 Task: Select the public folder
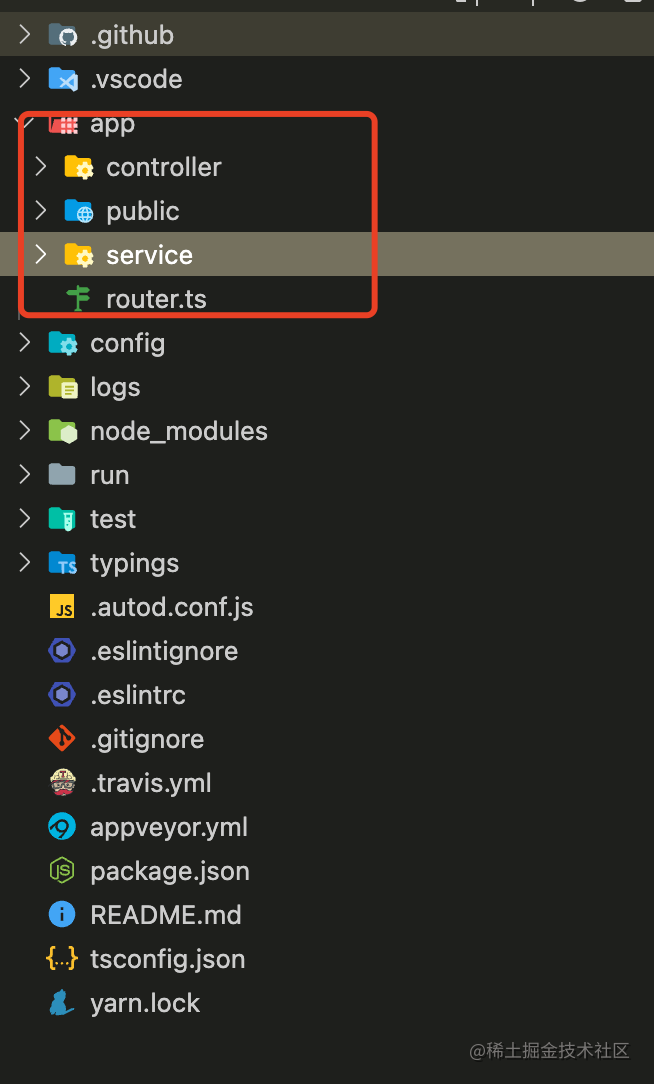pyautogui.click(x=142, y=211)
